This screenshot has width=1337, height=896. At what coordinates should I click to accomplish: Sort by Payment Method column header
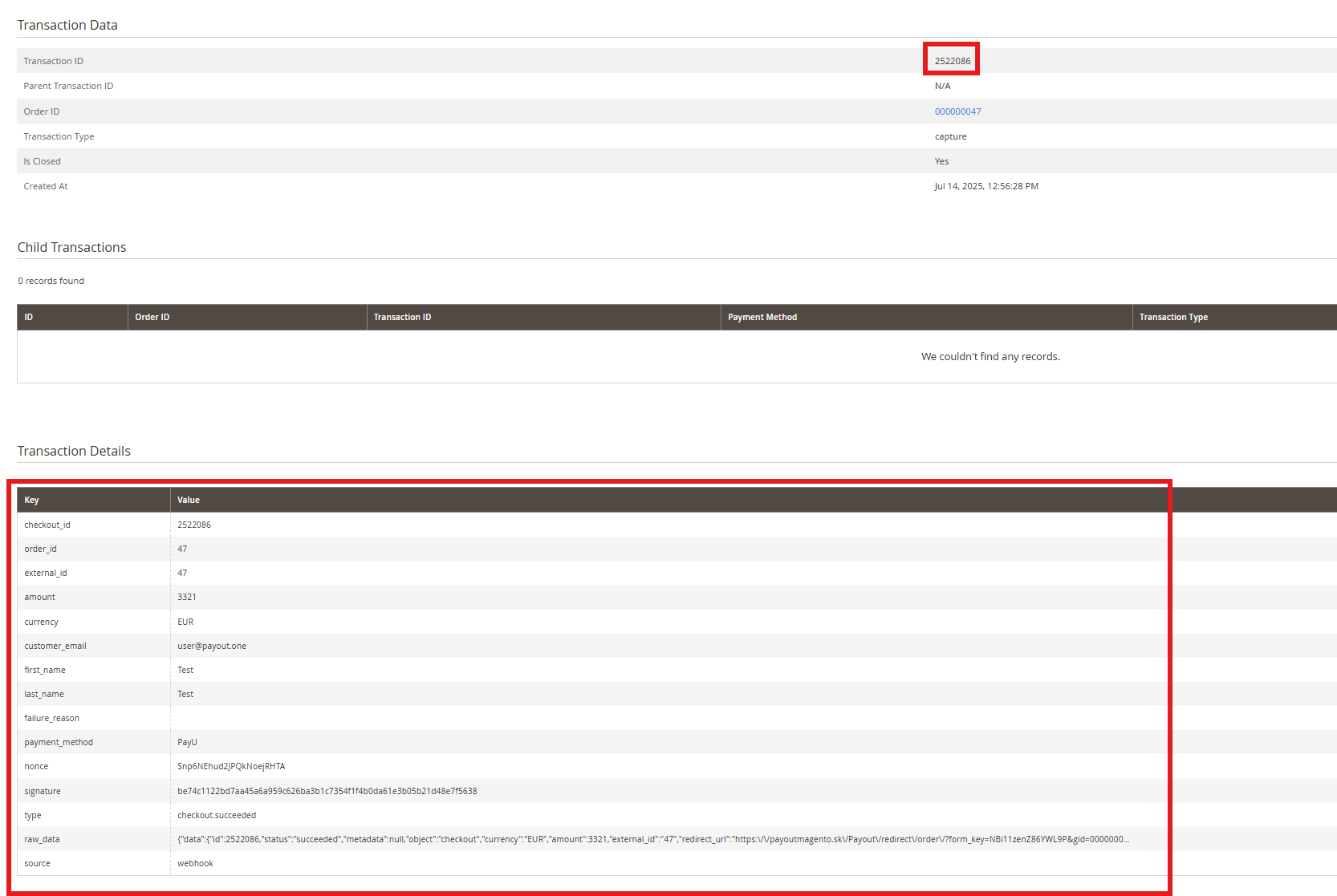coord(762,317)
